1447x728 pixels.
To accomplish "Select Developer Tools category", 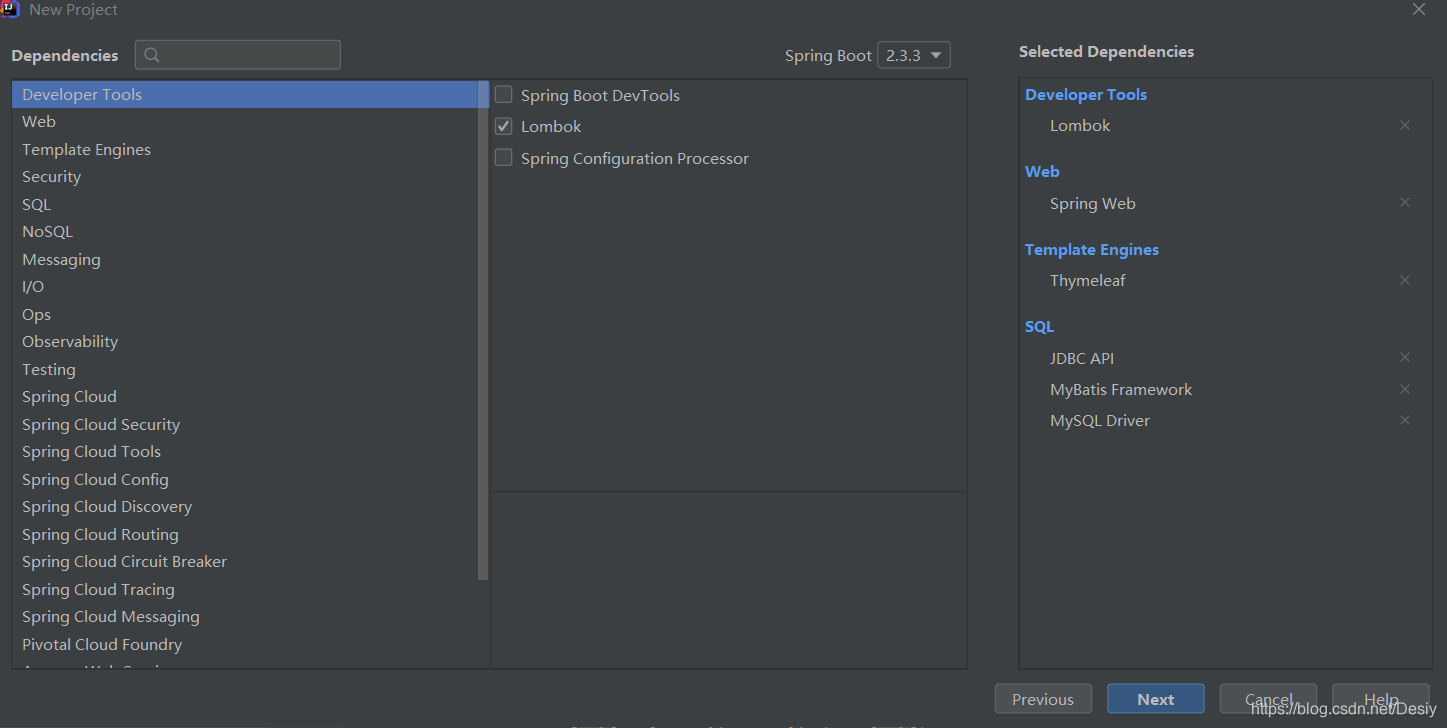I will tap(245, 94).
